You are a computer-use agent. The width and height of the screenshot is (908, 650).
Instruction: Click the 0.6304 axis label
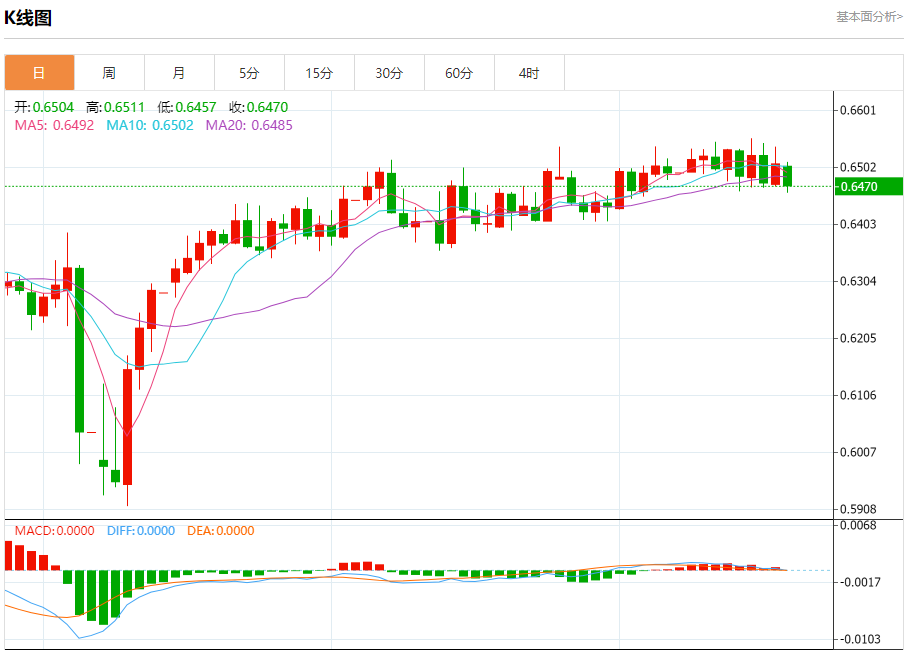click(x=858, y=282)
